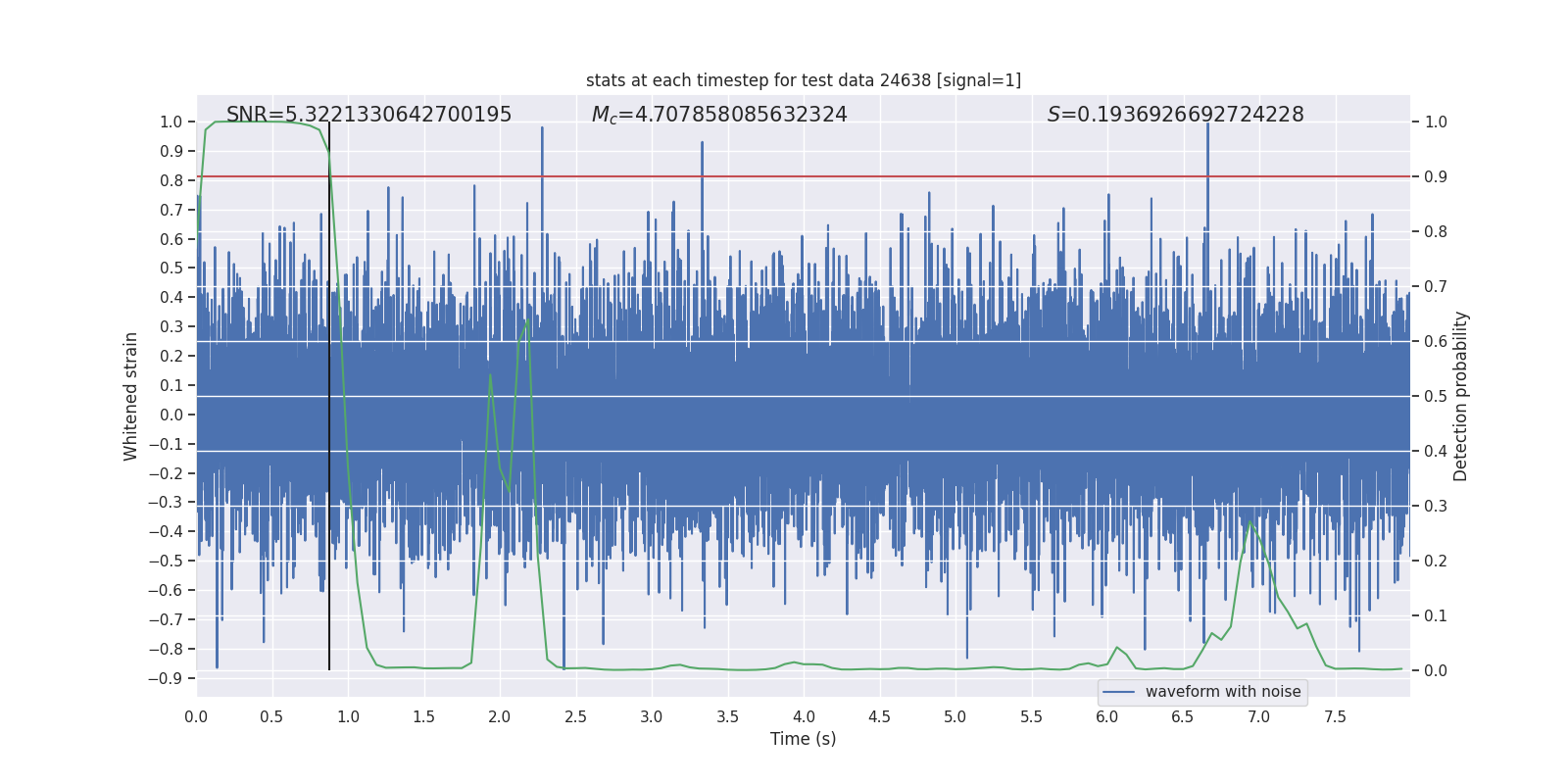Click the 'waveform with noise' legend label

[1223, 692]
